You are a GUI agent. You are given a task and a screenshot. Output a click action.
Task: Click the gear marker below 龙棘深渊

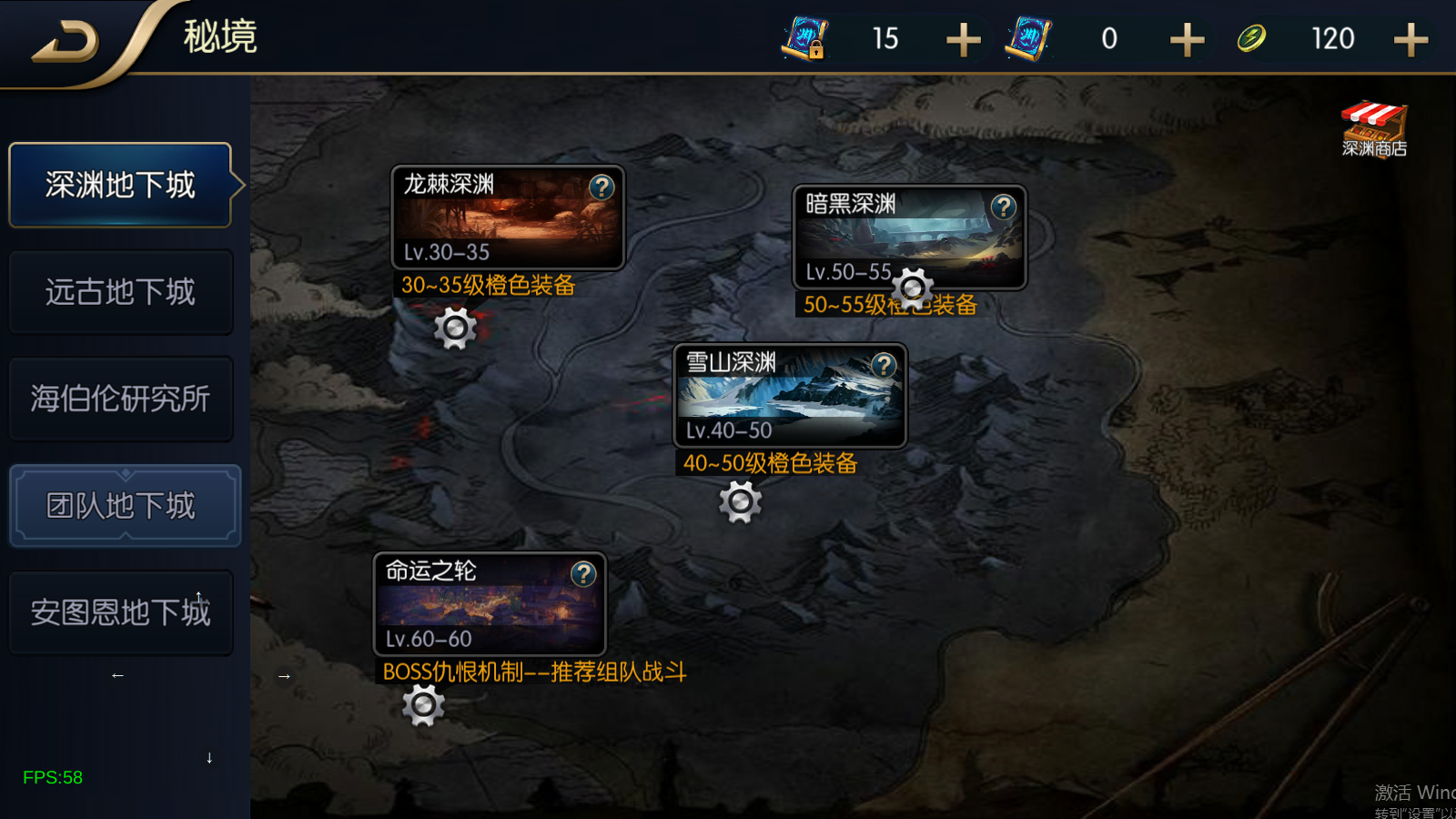point(456,329)
